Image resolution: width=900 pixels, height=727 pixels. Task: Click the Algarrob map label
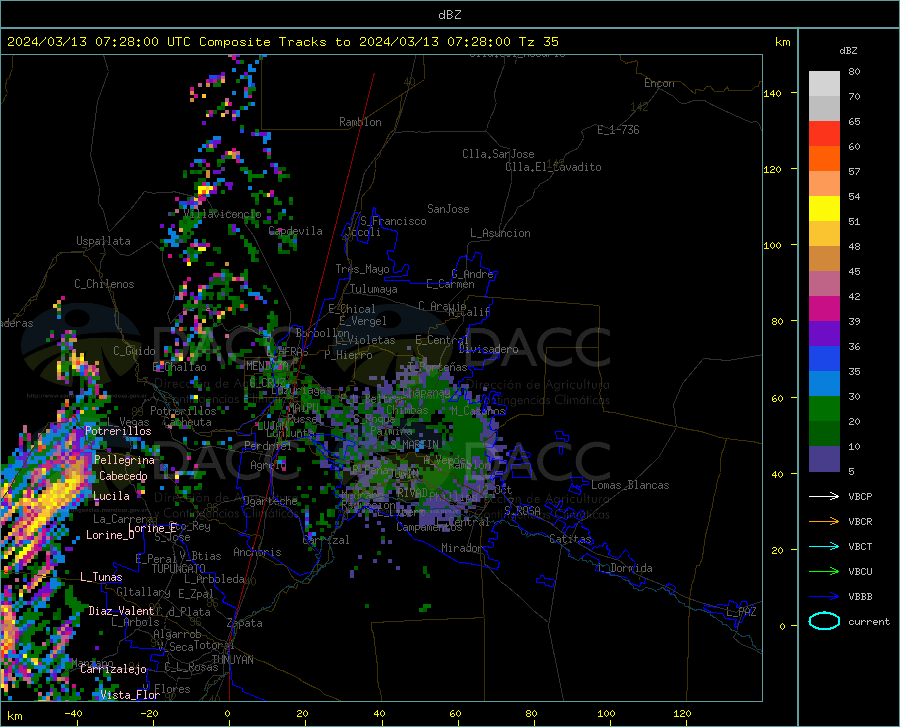[177, 634]
